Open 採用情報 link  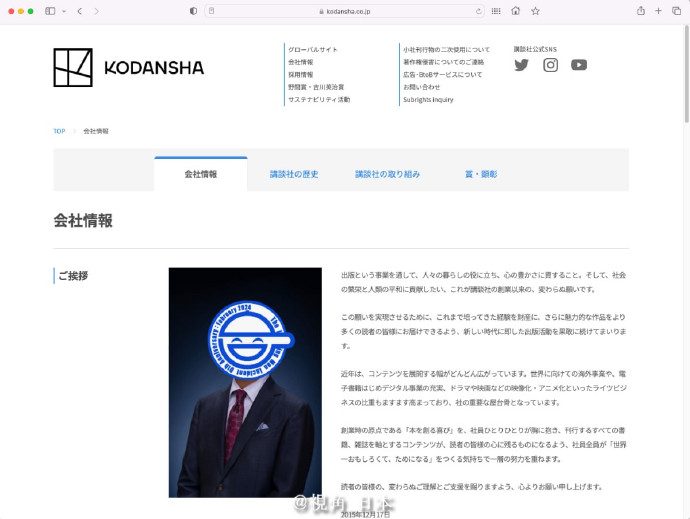tap(301, 75)
